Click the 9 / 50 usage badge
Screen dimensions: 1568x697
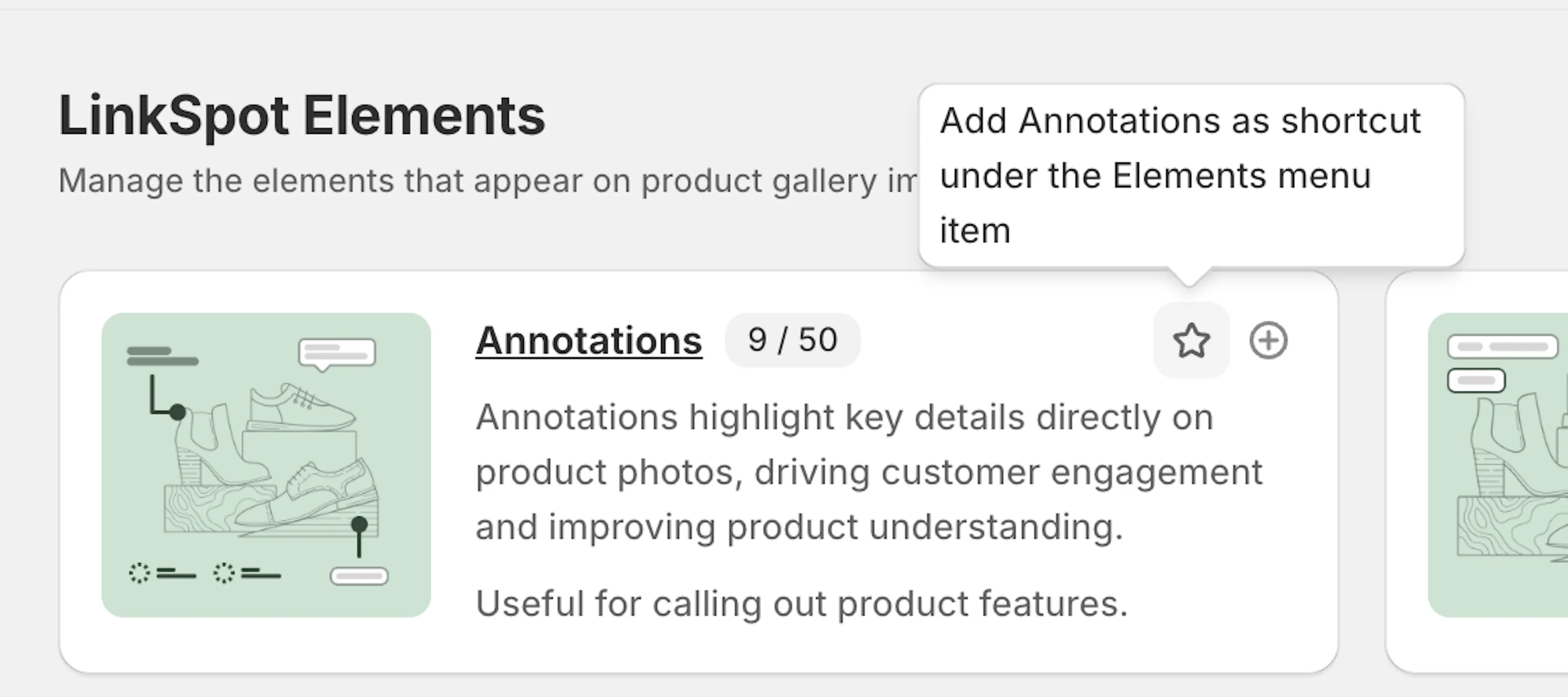pyautogui.click(x=793, y=340)
